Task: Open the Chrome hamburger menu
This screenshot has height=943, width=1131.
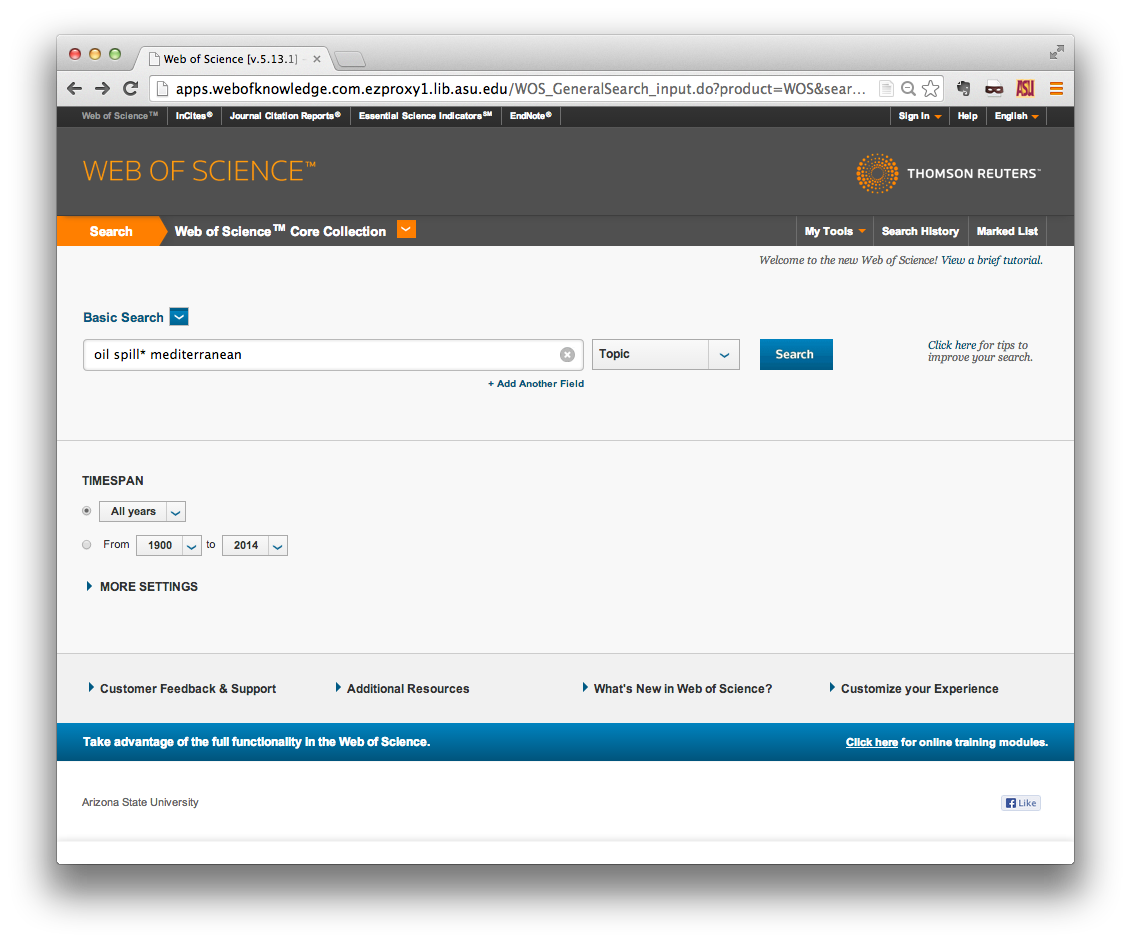Action: click(1056, 88)
